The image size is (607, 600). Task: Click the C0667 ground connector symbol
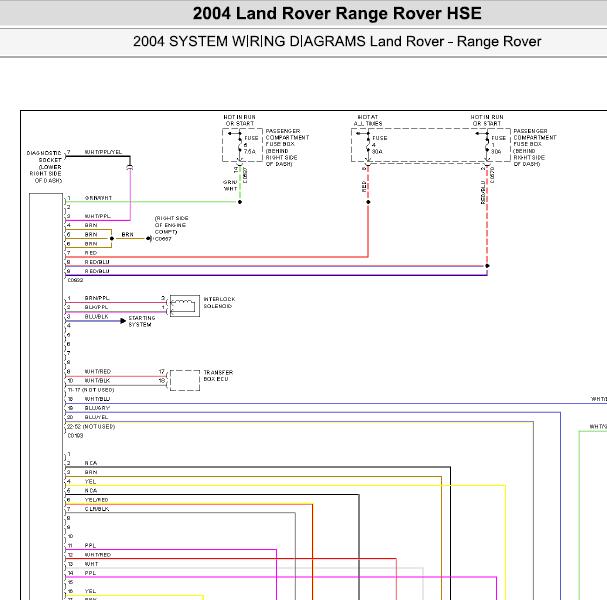[149, 238]
